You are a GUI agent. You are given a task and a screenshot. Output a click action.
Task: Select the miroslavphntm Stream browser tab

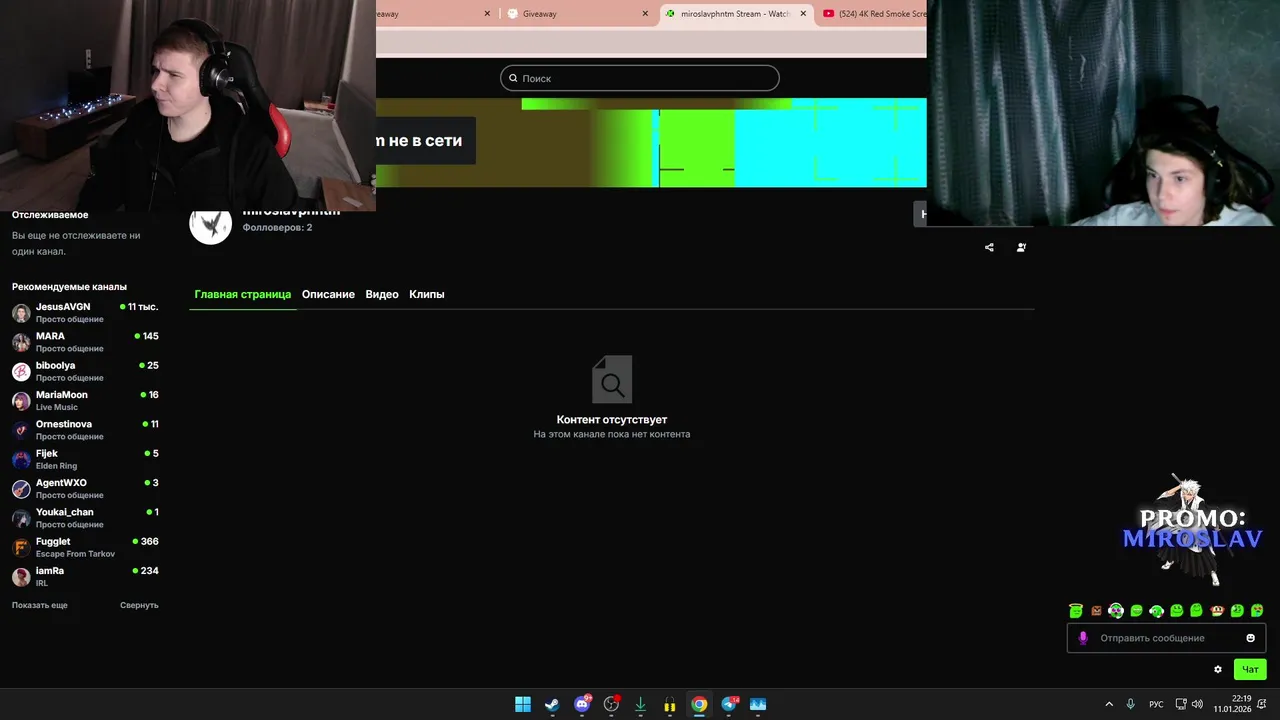(x=736, y=14)
